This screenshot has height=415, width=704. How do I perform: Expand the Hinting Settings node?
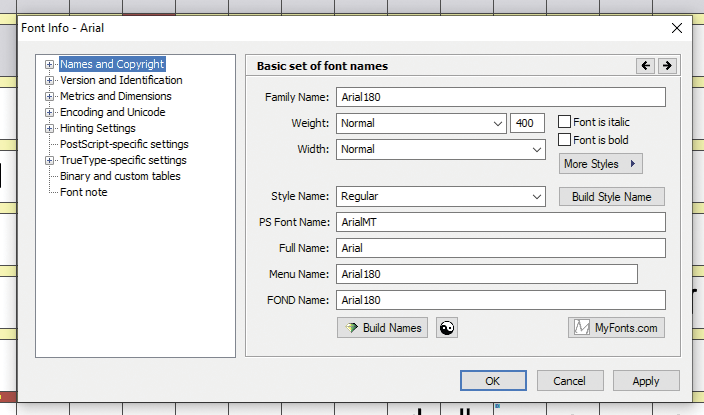49,128
